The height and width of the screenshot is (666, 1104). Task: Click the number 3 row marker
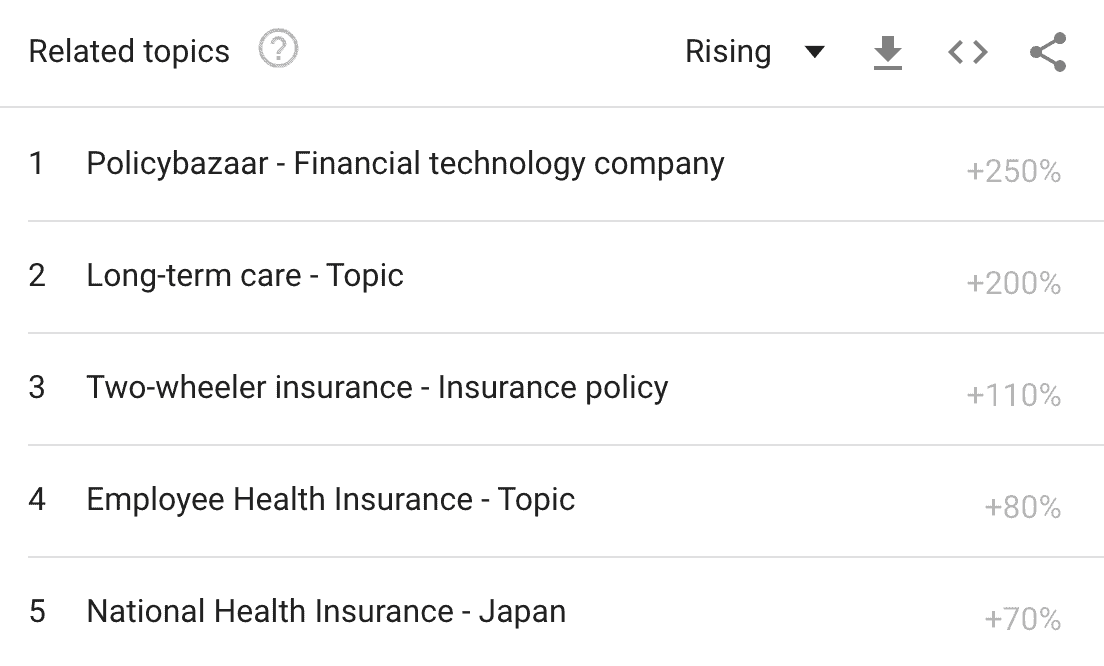pyautogui.click(x=37, y=387)
